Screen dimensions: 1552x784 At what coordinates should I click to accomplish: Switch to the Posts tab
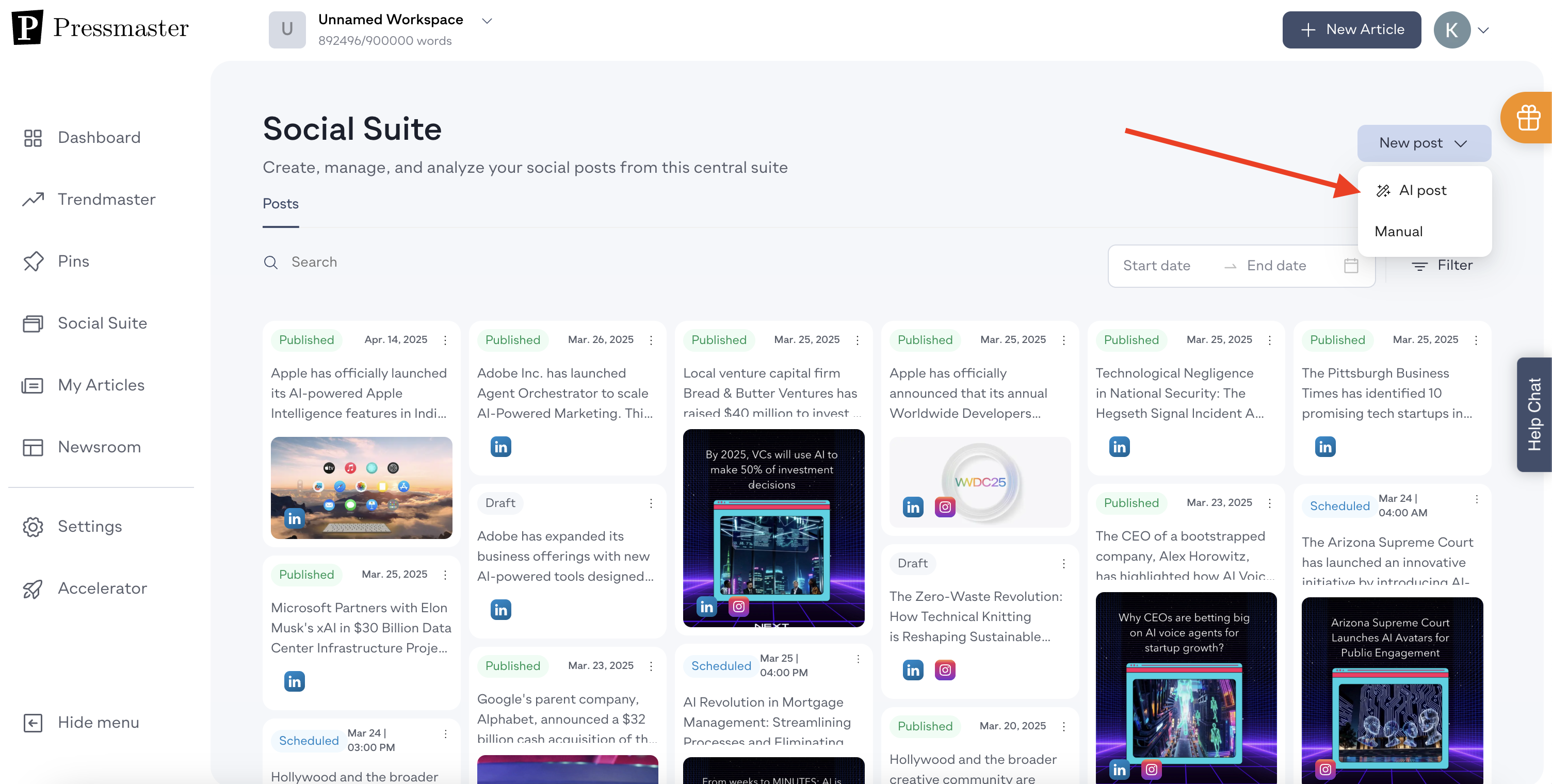tap(280, 204)
